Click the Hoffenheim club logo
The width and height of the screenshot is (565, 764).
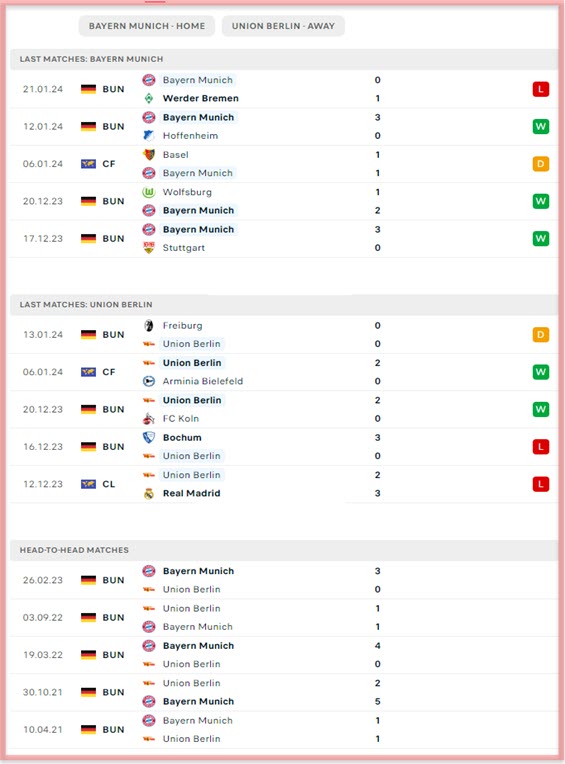pos(149,136)
